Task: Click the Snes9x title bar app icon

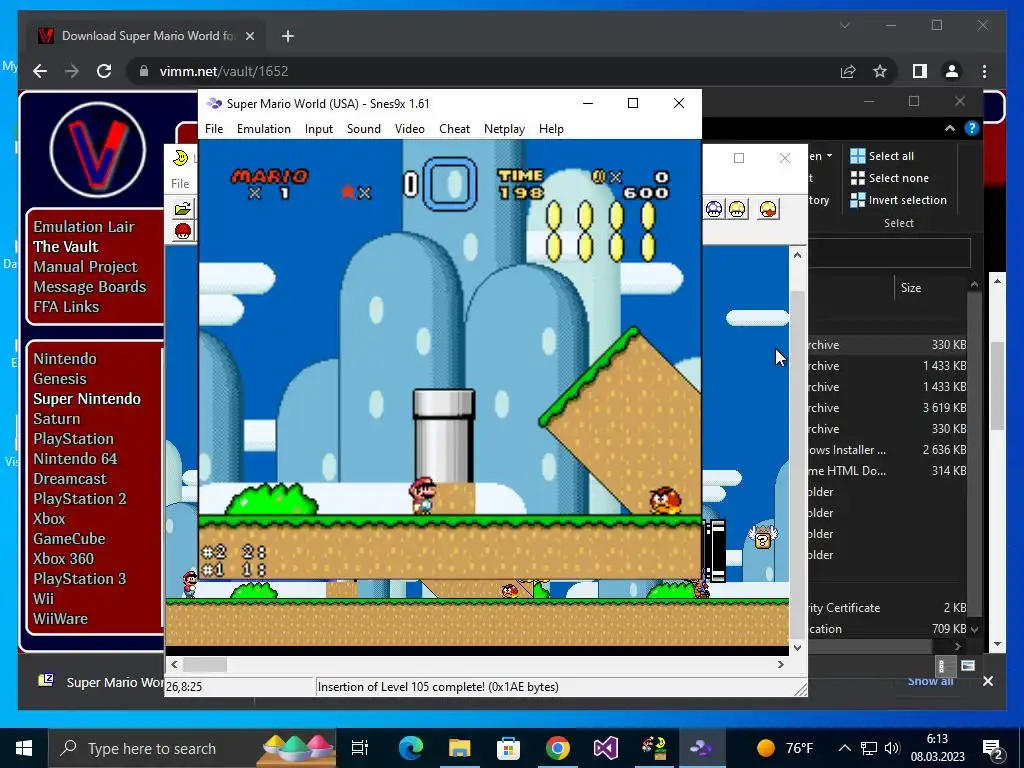Action: [x=214, y=103]
